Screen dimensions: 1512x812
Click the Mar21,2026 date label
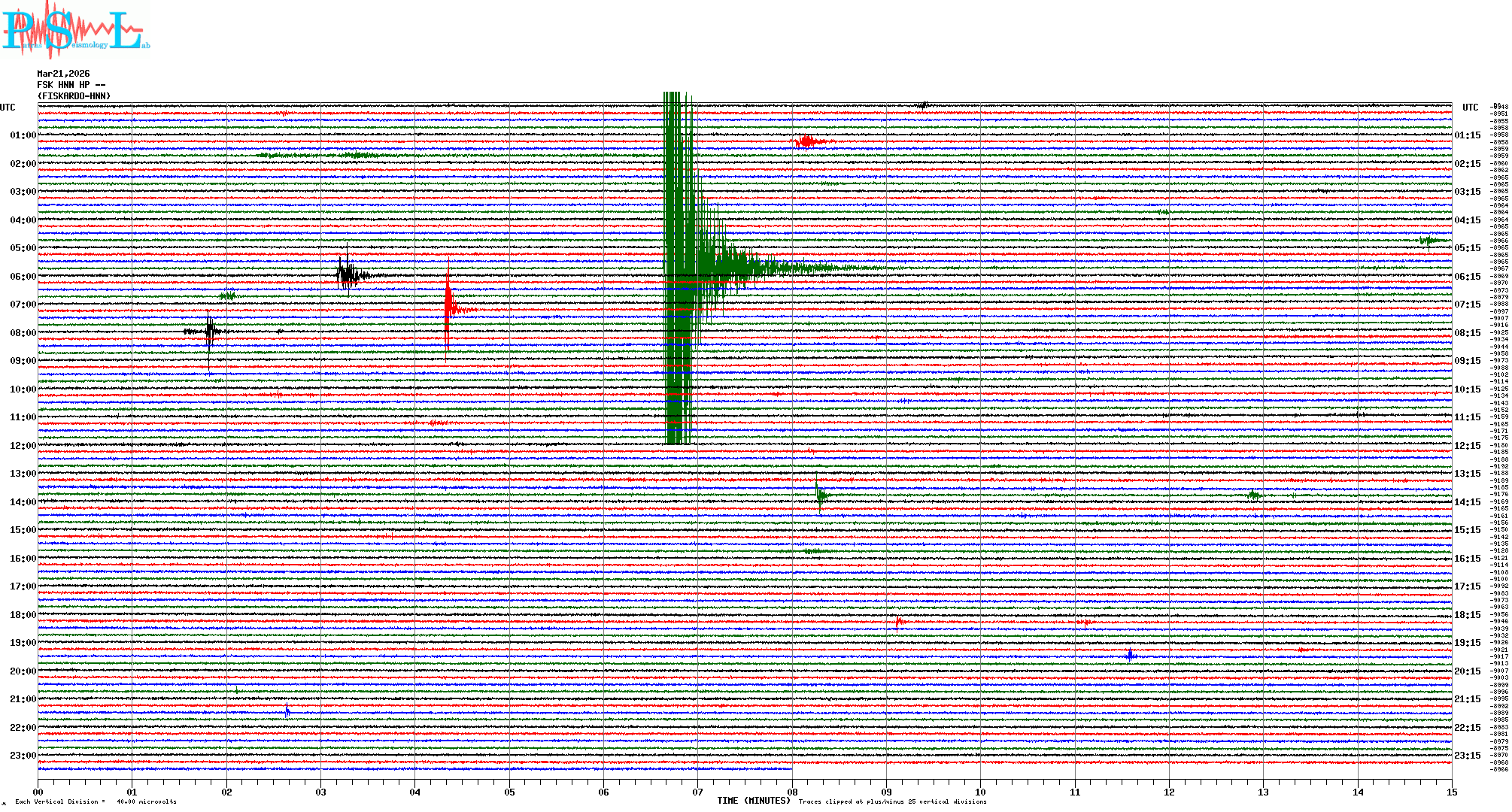click(x=63, y=74)
